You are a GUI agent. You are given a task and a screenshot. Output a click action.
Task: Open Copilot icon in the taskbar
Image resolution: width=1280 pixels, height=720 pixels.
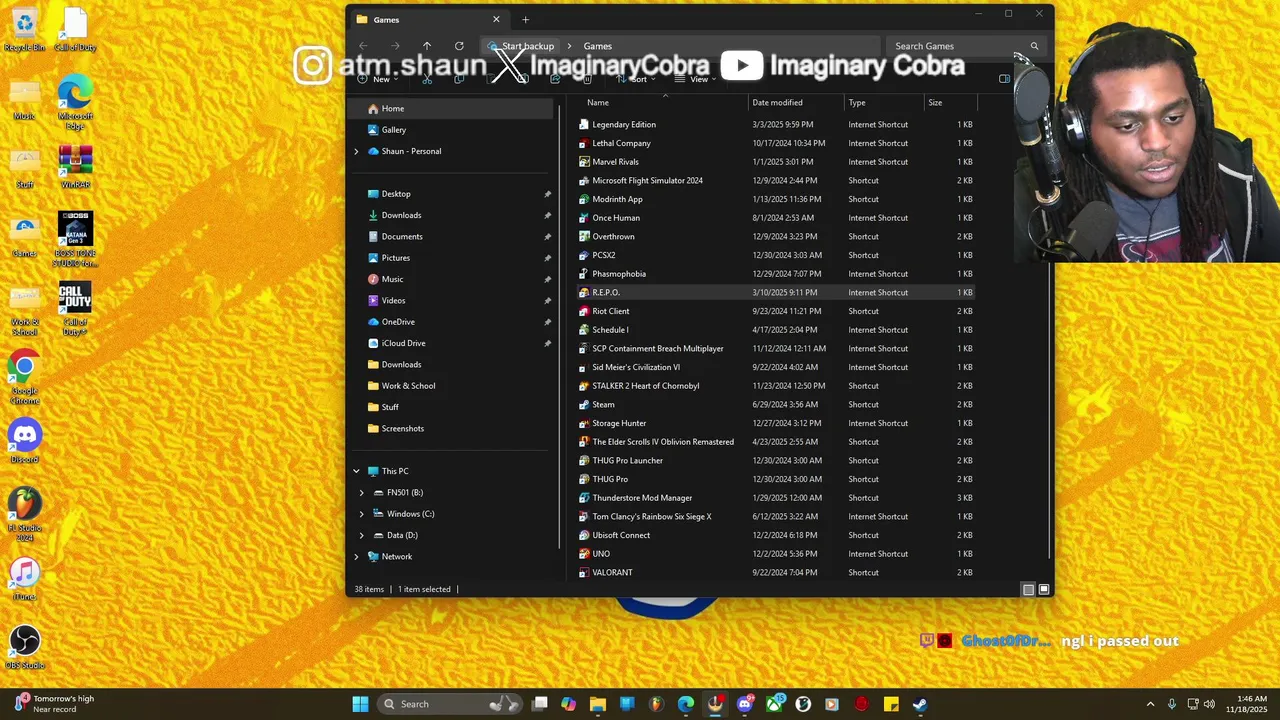(x=568, y=704)
